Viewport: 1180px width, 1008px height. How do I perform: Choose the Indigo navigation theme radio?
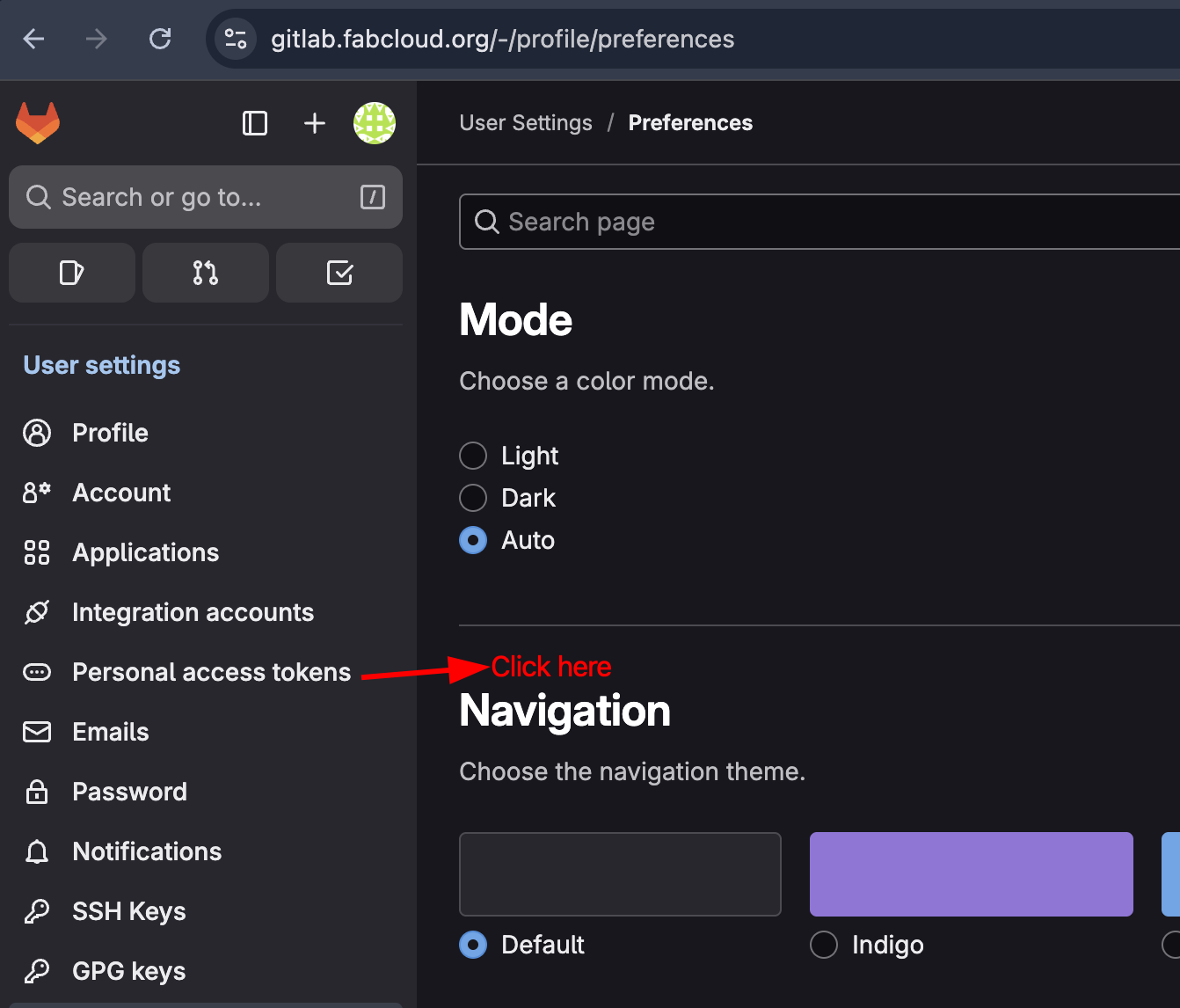coord(824,945)
